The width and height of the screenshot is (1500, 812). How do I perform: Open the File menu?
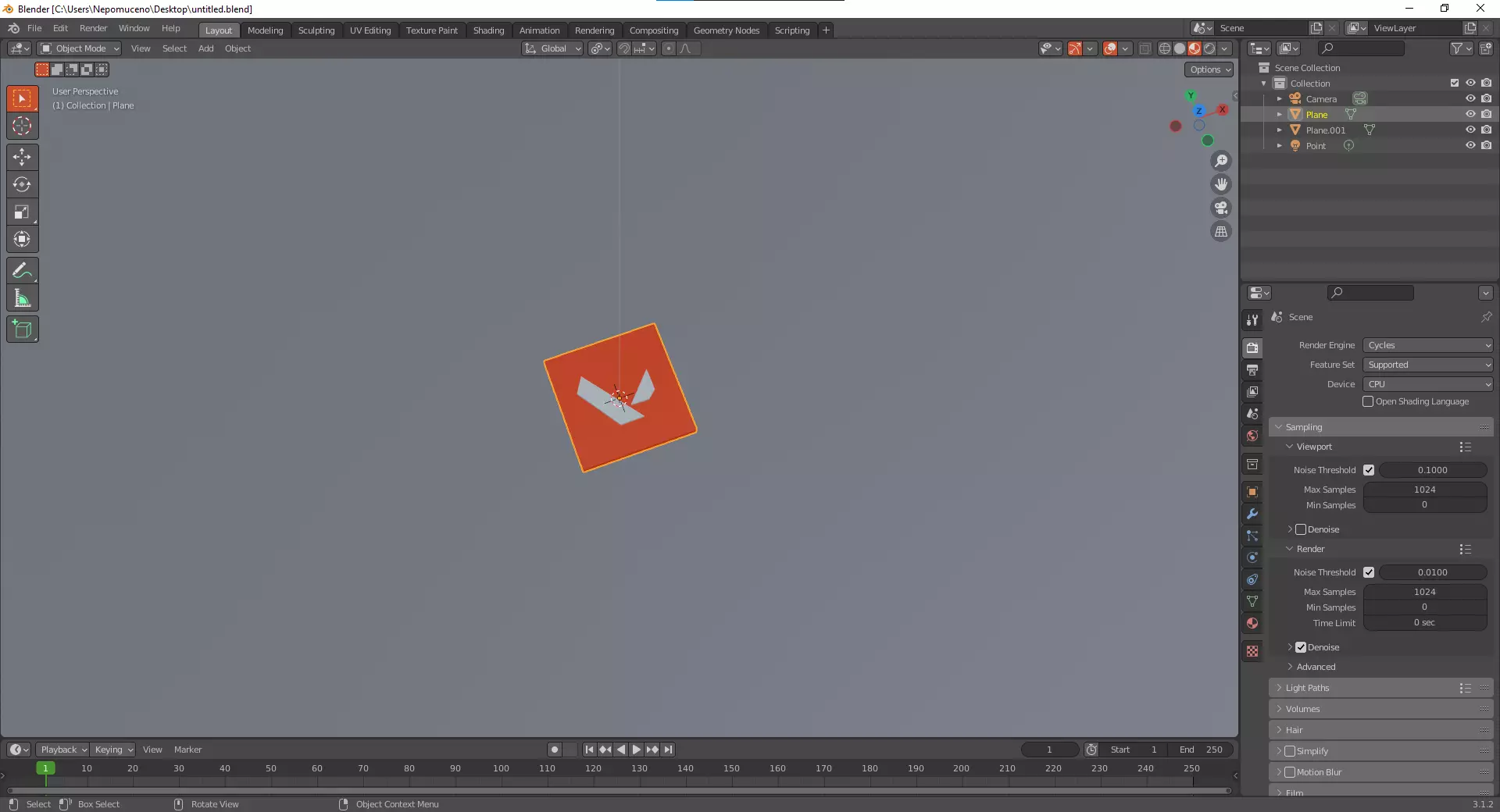[x=34, y=28]
